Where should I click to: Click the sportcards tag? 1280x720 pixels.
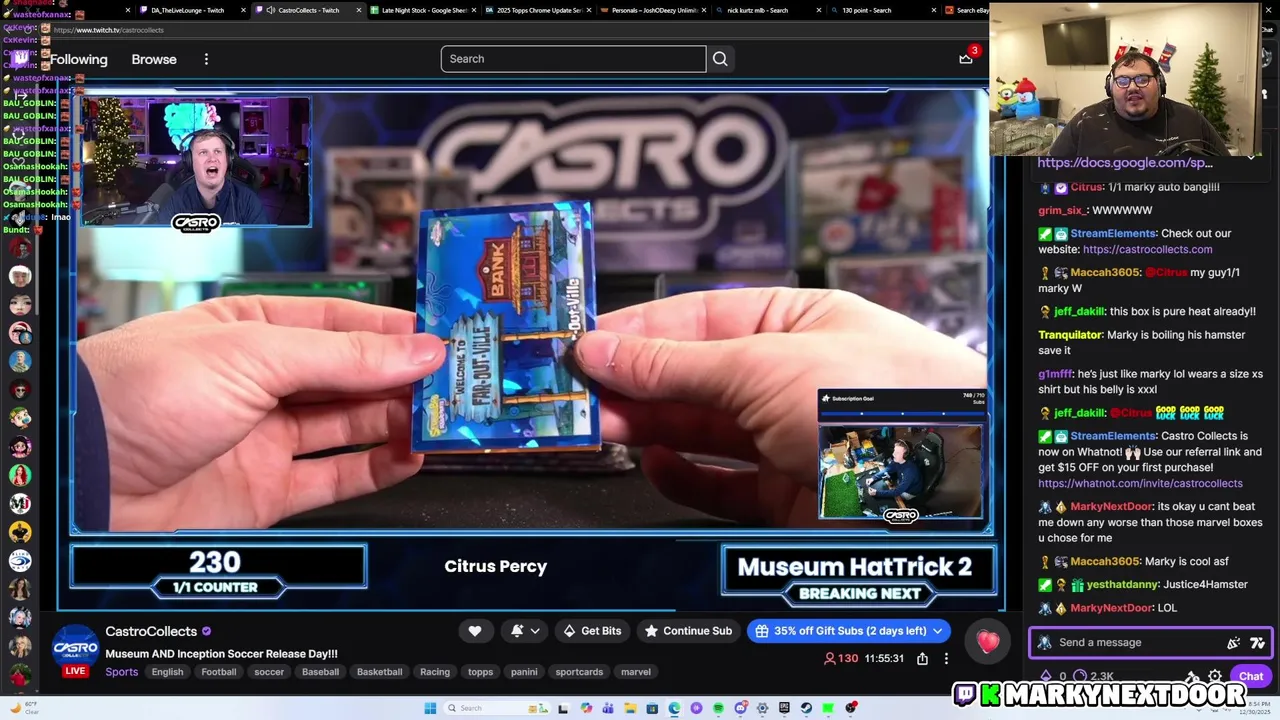pyautogui.click(x=579, y=672)
